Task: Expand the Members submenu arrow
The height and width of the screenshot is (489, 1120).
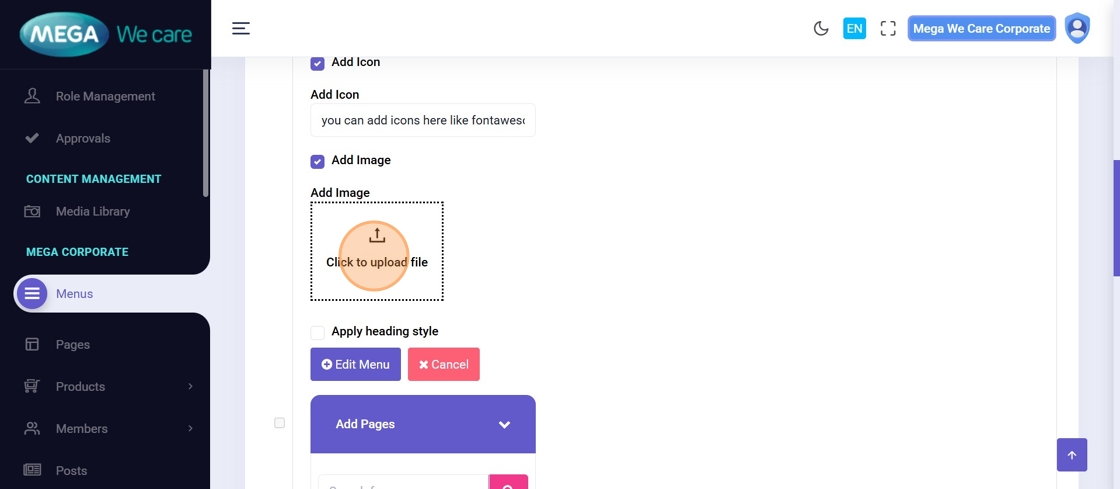Action: (x=190, y=428)
